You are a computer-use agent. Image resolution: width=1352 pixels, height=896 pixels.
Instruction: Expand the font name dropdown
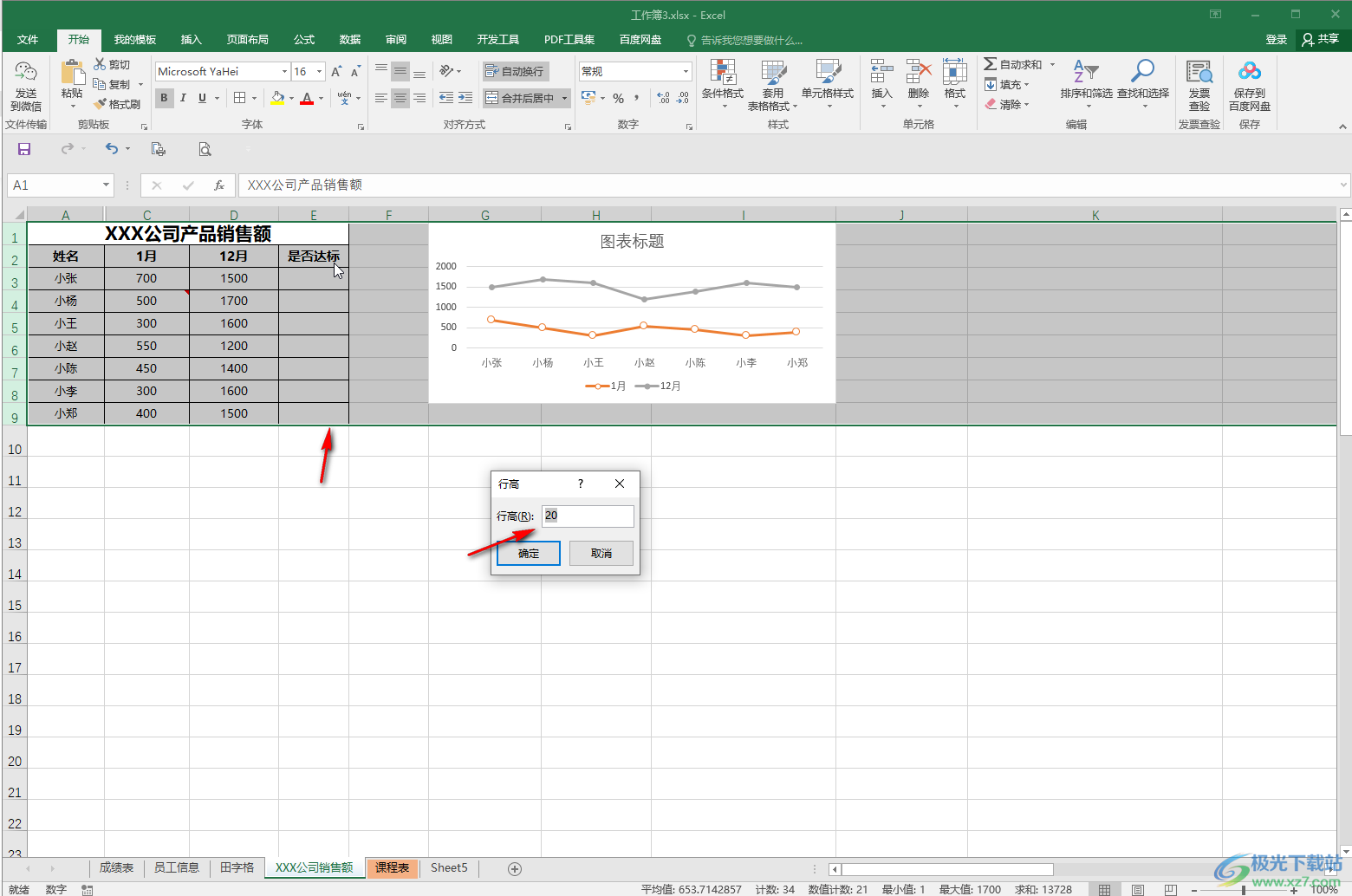click(x=284, y=72)
